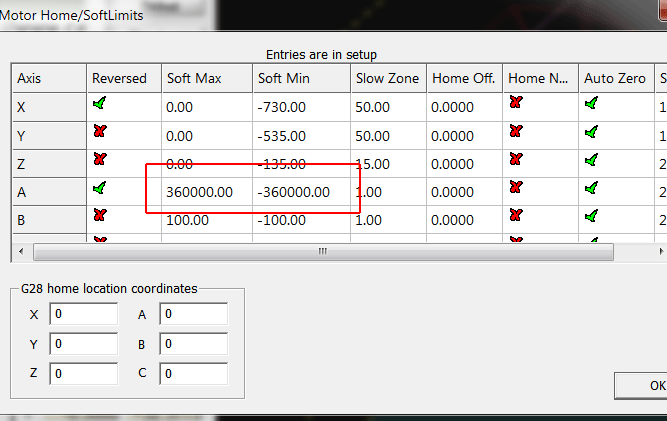Toggle Home Neg cross for A axis
Viewport: 667px width, 421px height.
click(515, 187)
